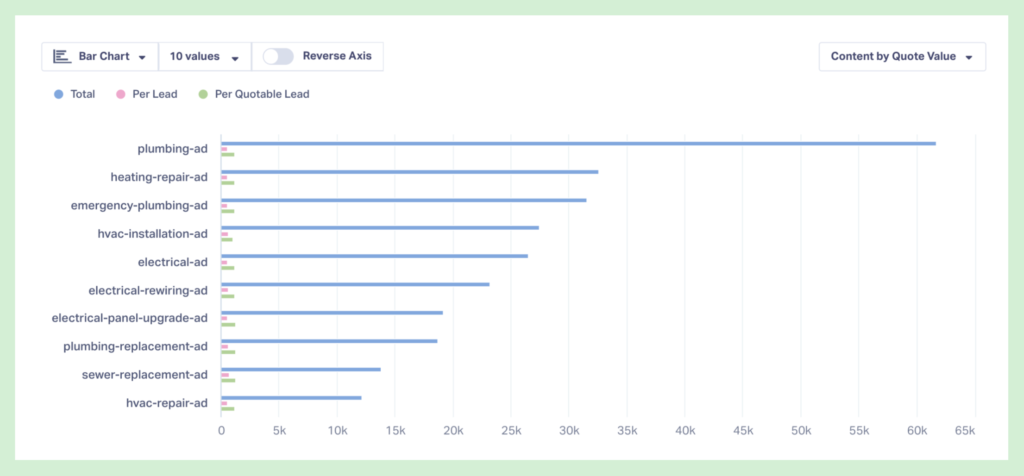Click the emergency-plumbing-ad axis label

point(139,206)
